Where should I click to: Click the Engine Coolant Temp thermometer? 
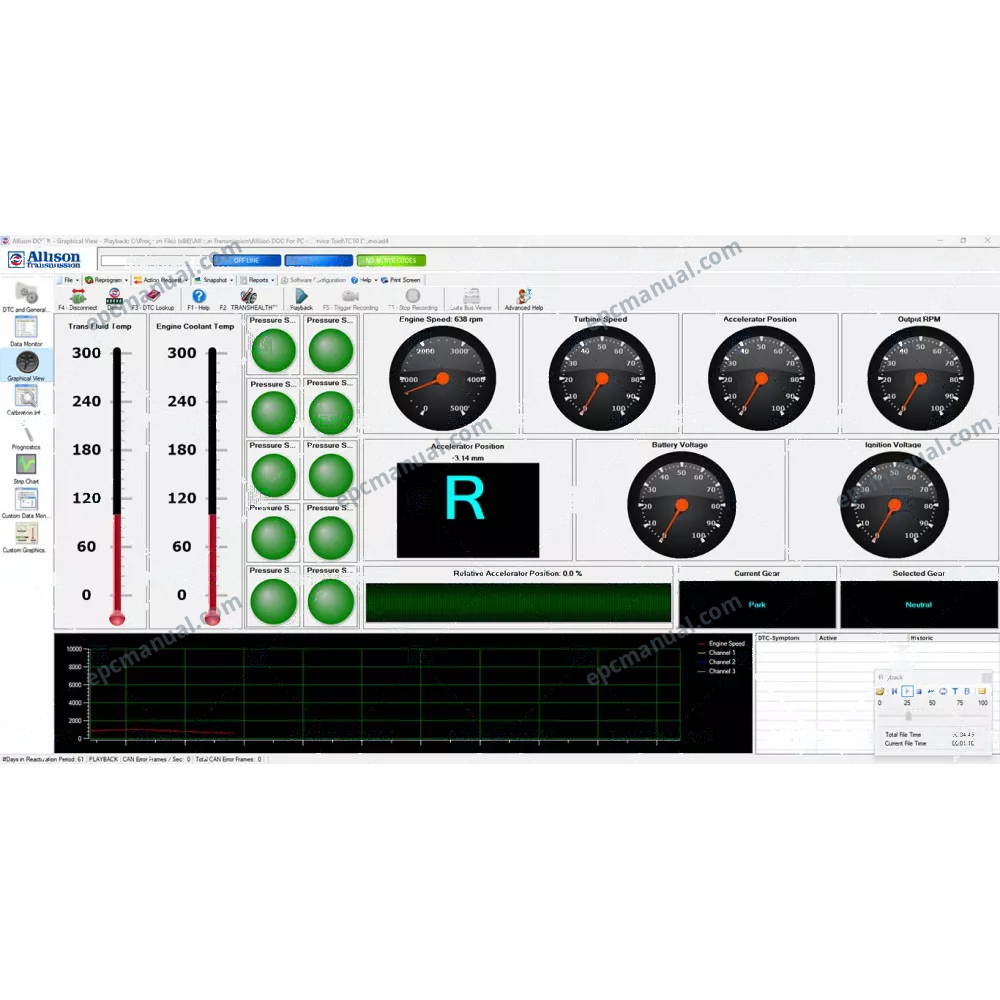pos(212,486)
